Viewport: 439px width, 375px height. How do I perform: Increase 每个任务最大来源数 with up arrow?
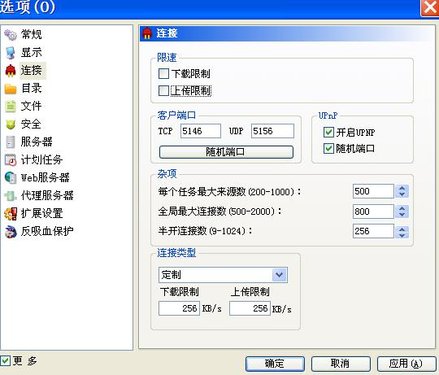tap(402, 188)
